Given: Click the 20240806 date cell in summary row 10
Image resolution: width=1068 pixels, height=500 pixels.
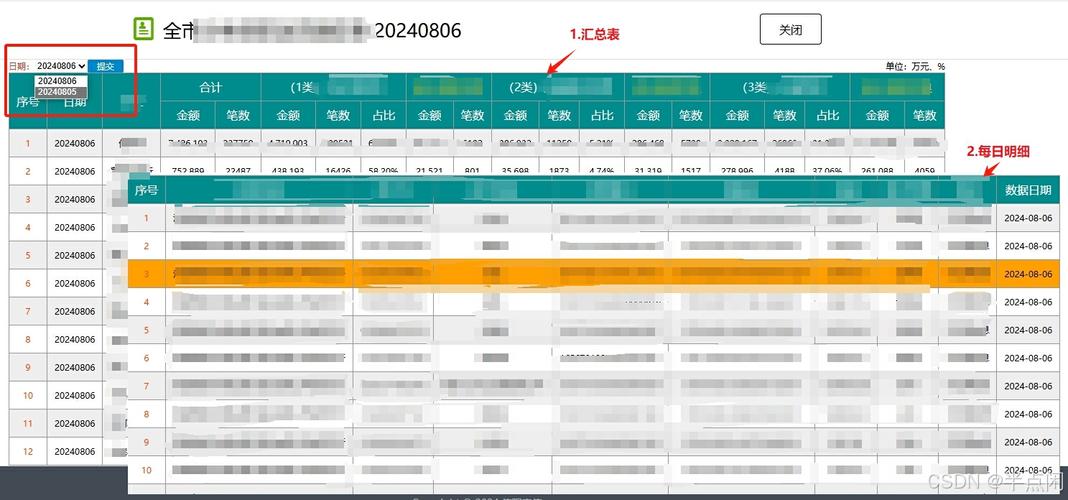Looking at the screenshot, I should click(x=75, y=395).
